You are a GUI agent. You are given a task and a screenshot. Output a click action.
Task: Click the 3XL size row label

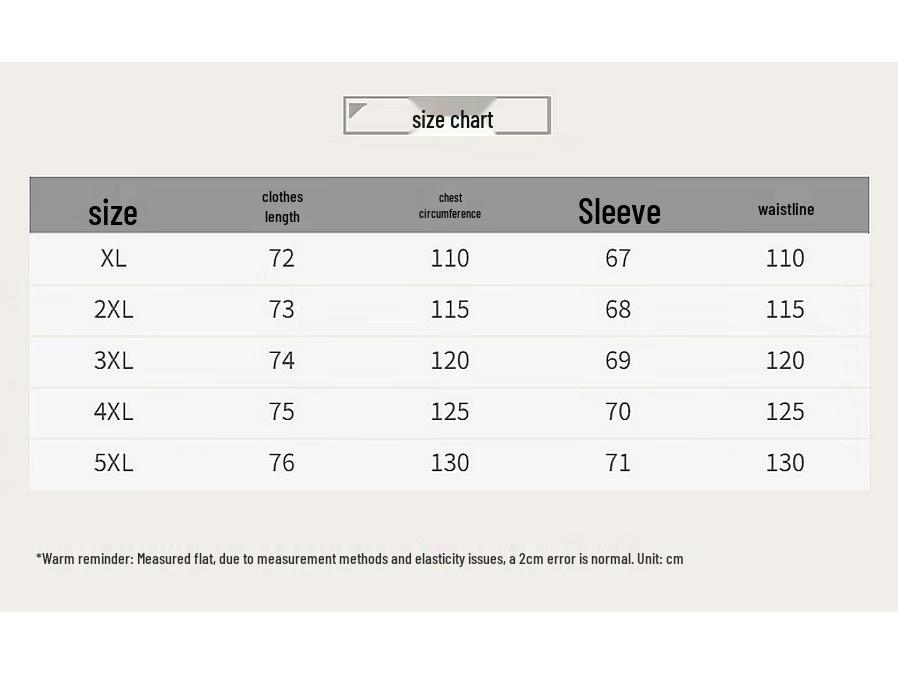[113, 360]
